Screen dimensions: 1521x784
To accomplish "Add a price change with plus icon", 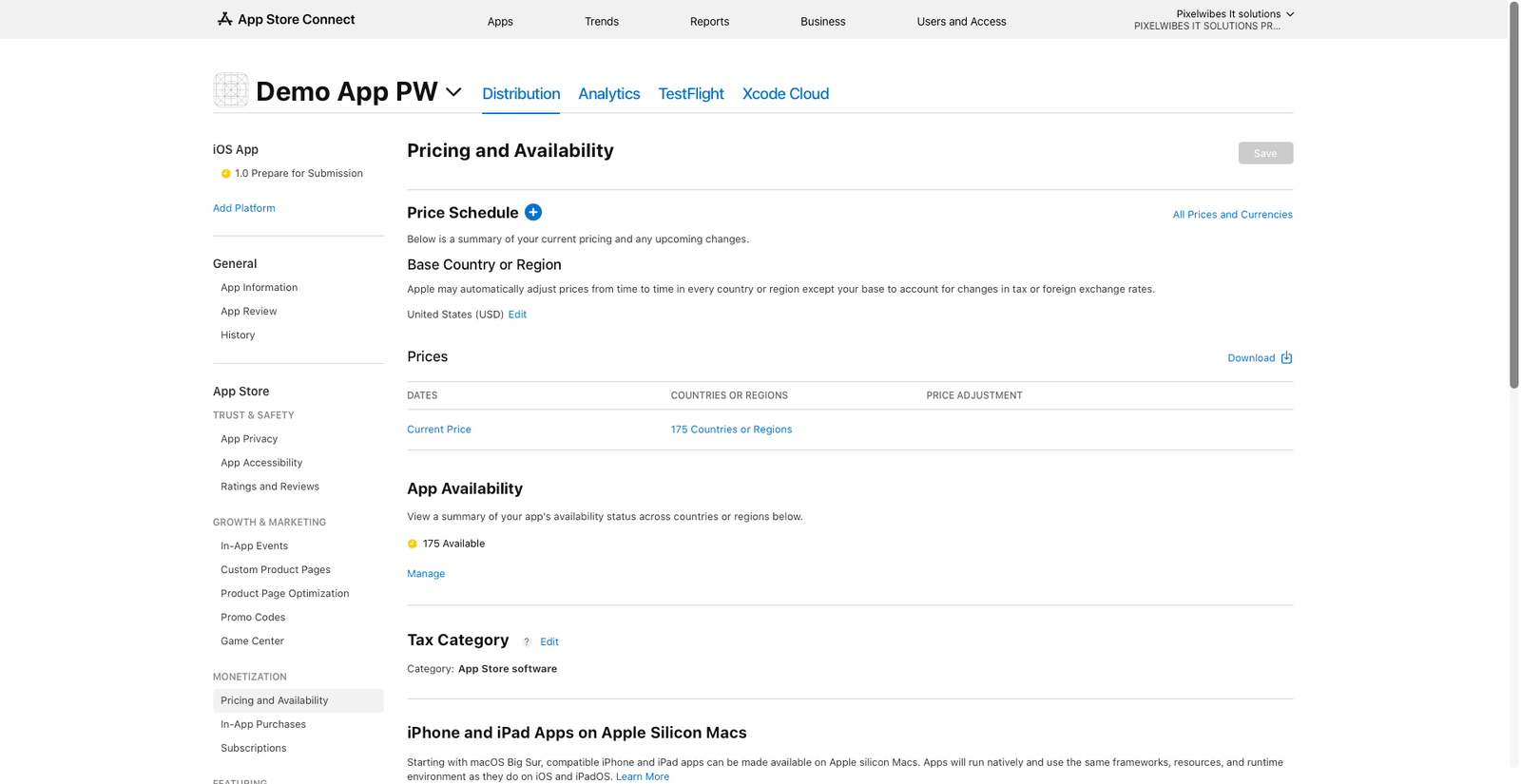I will [x=533, y=212].
